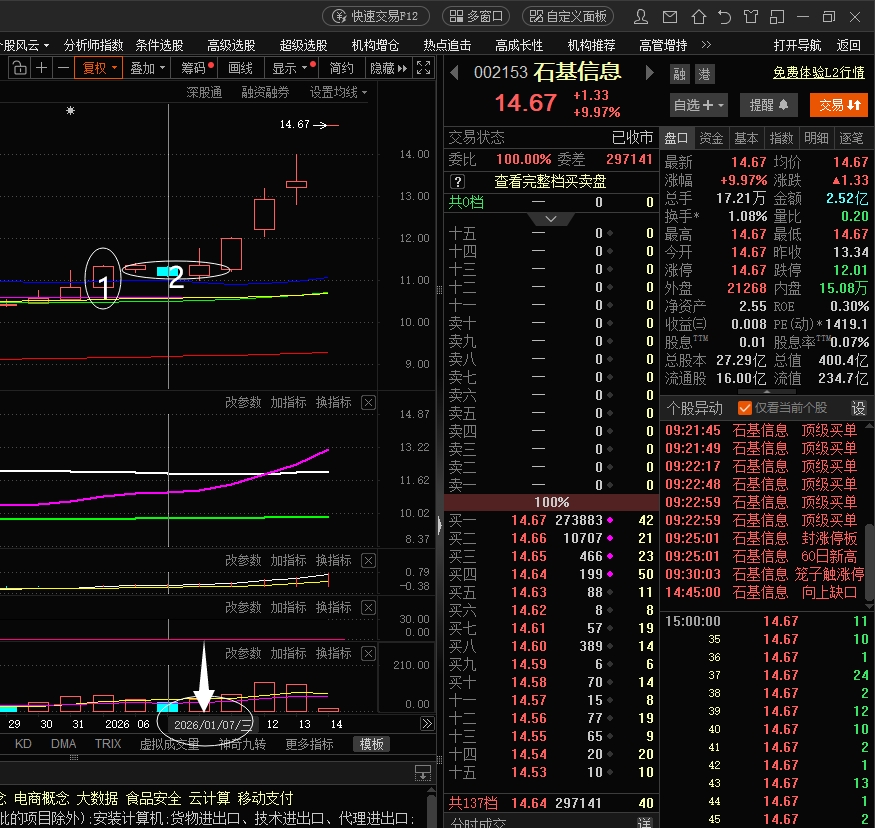This screenshot has width=875, height=828.
Task: Open the 多窗口 multi-window button
Action: tap(476, 16)
